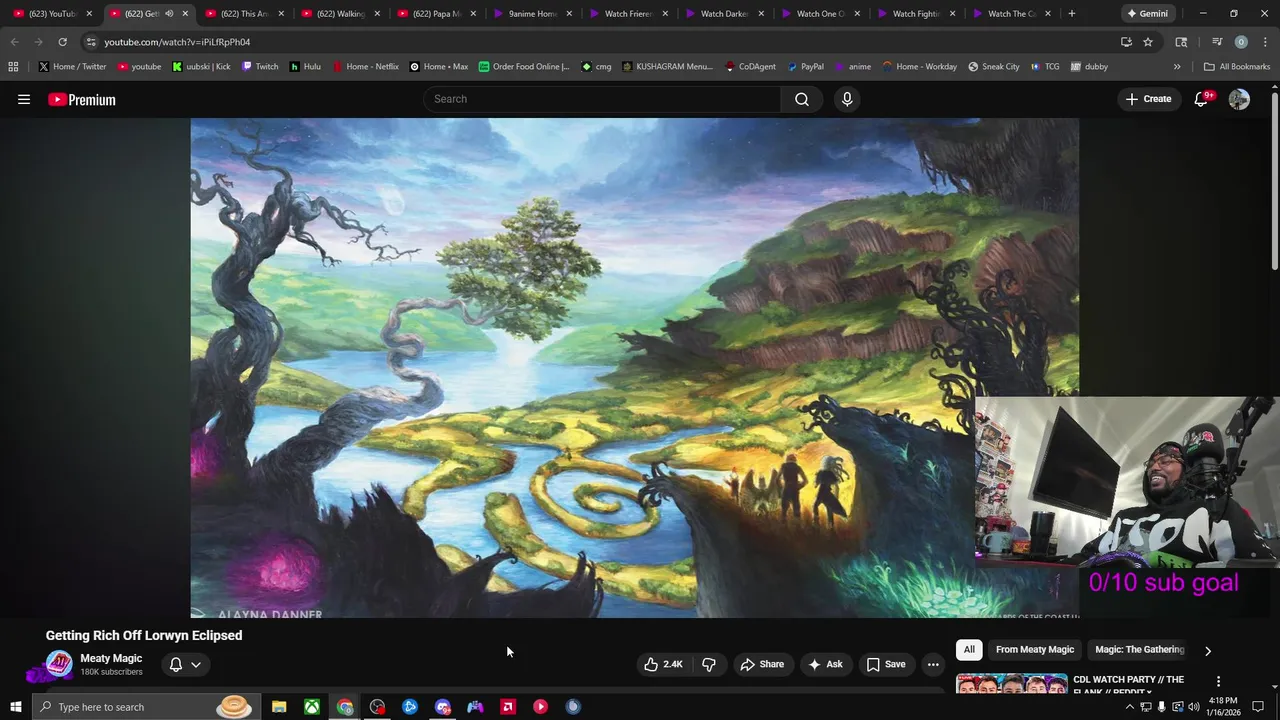Open Meaty Magic channel avatar
This screenshot has width=1280, height=720.
(59, 664)
